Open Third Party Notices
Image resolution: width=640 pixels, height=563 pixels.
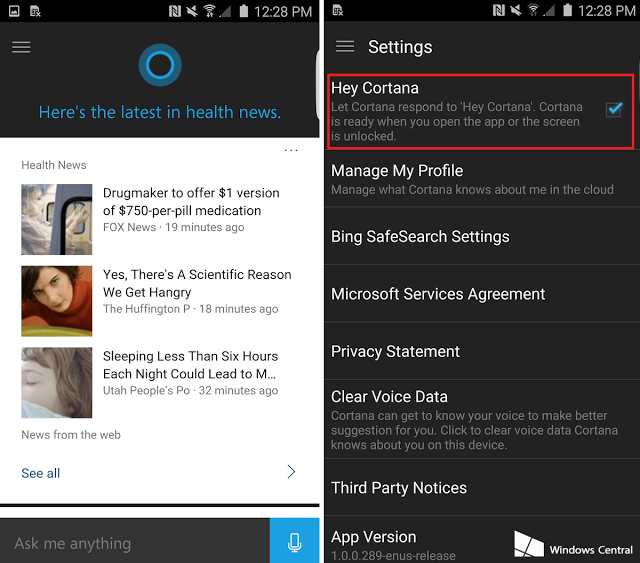(482, 487)
